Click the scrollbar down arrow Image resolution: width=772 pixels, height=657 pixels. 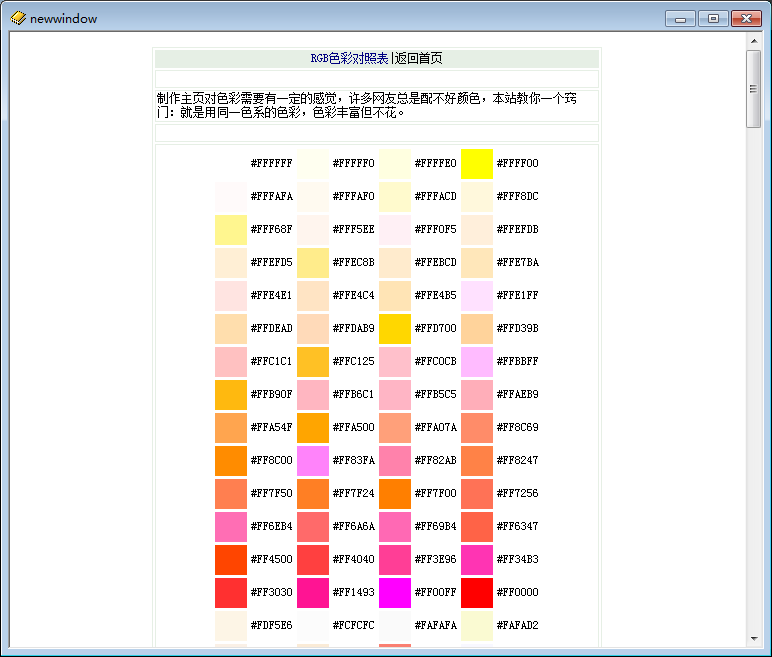753,638
